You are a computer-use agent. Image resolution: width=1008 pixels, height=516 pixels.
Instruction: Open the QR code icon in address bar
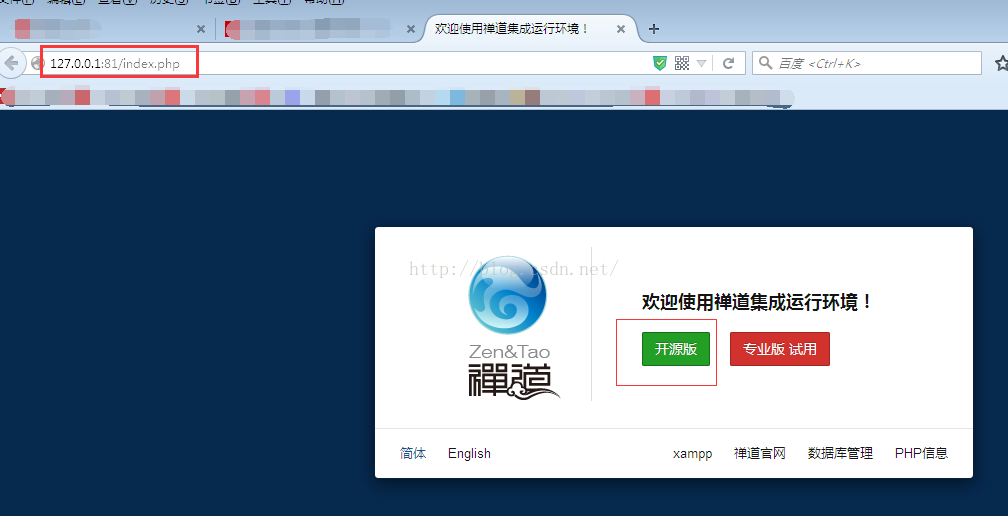coord(682,63)
